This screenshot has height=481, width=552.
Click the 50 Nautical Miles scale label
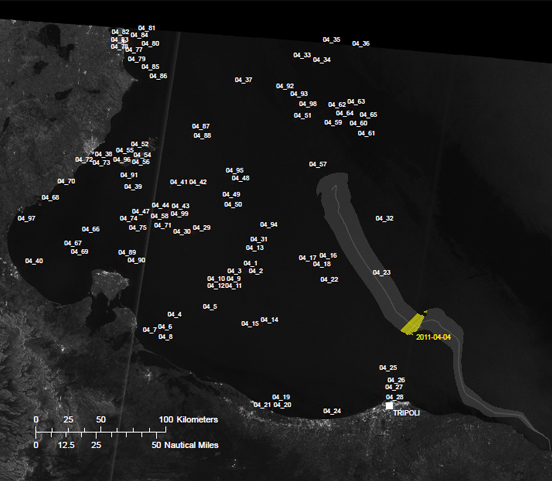[x=185, y=445]
